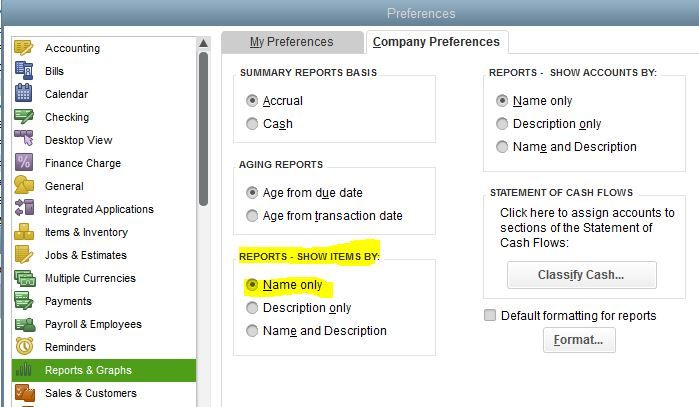Choose Age from transaction date option

[252, 215]
